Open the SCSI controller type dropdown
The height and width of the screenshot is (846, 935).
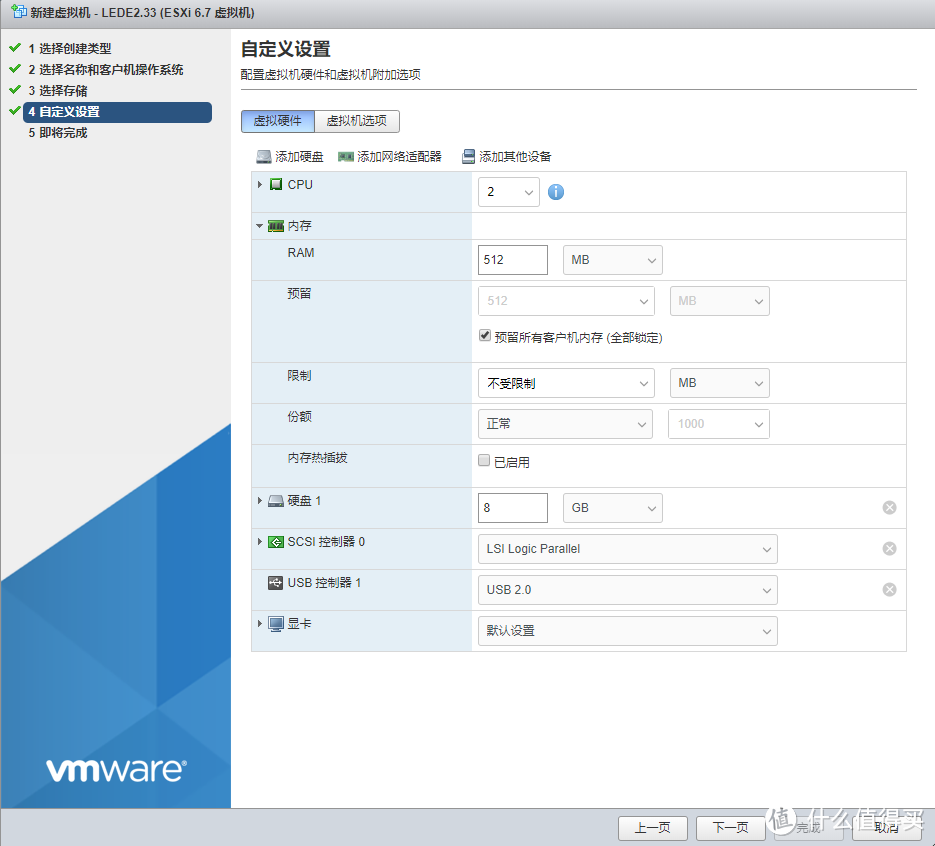627,548
